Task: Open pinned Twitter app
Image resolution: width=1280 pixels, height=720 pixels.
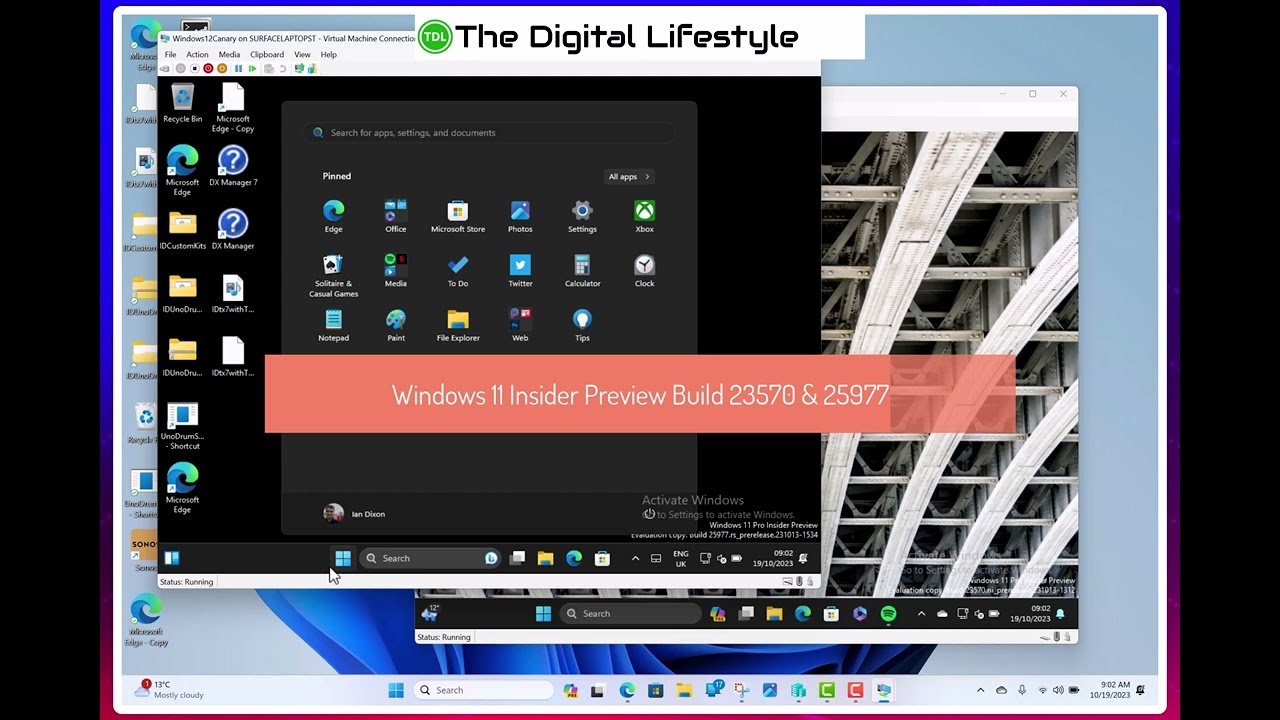Action: (x=520, y=271)
